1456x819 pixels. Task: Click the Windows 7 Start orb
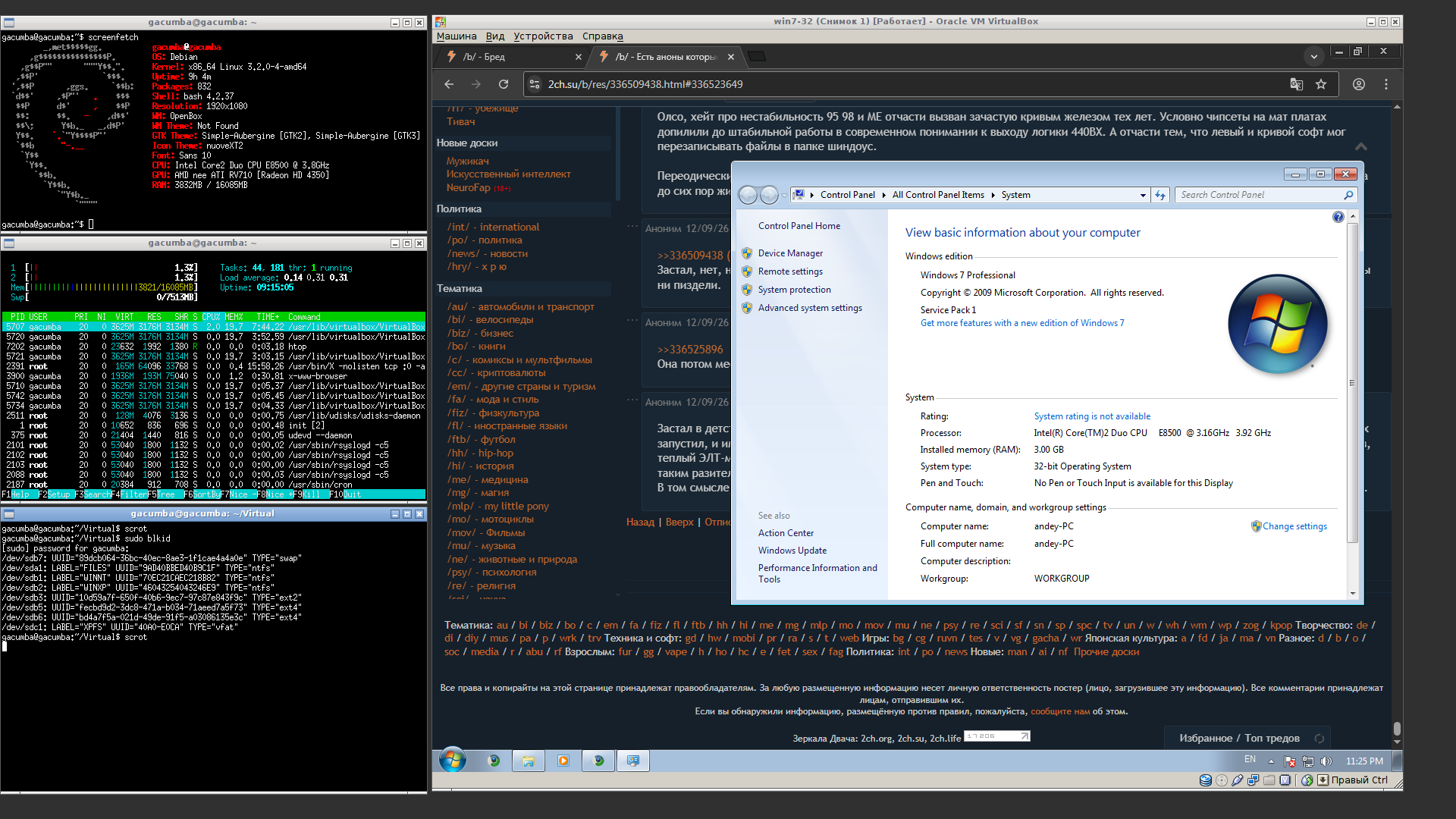[453, 760]
